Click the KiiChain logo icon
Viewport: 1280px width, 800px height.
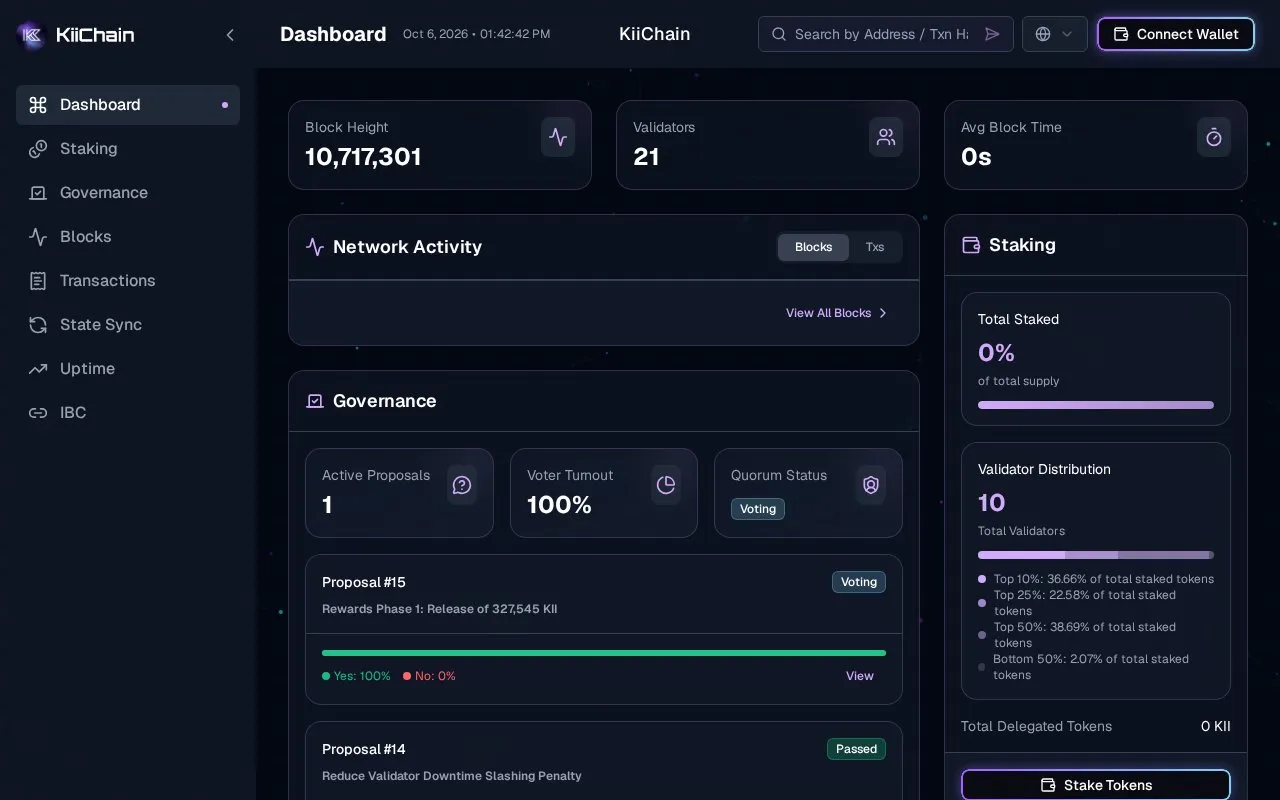pos(31,35)
